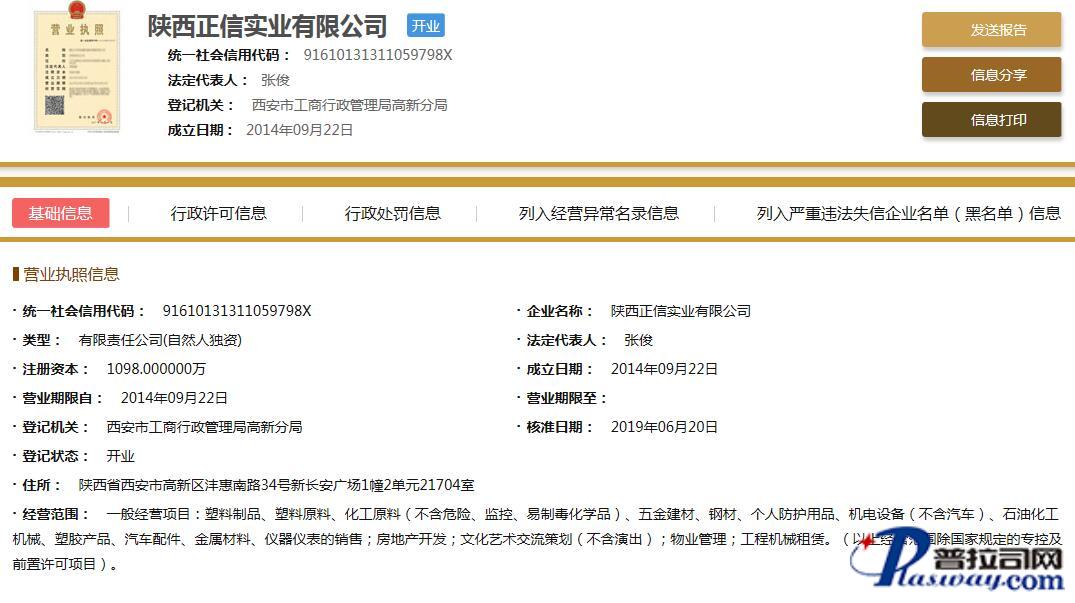
Task: Switch to the 行政许可信息 tab
Action: pos(218,213)
